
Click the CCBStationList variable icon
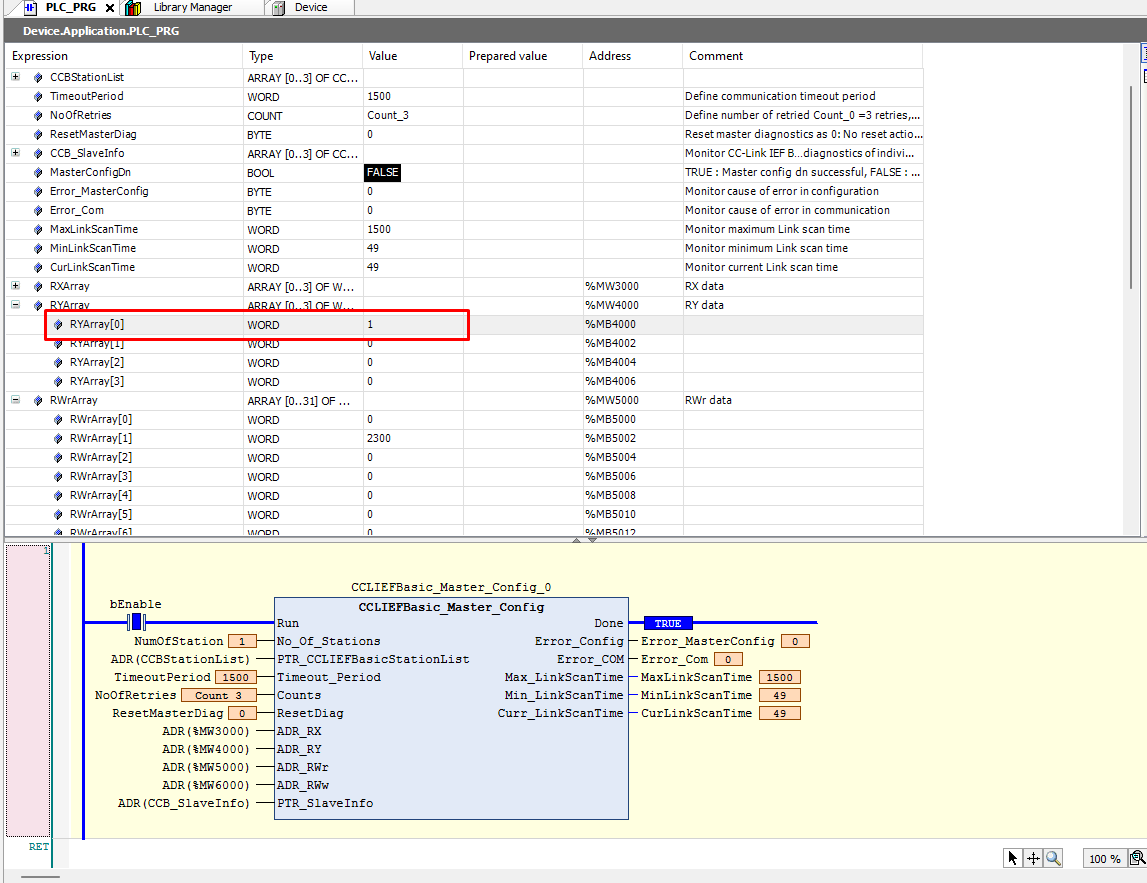coord(38,78)
